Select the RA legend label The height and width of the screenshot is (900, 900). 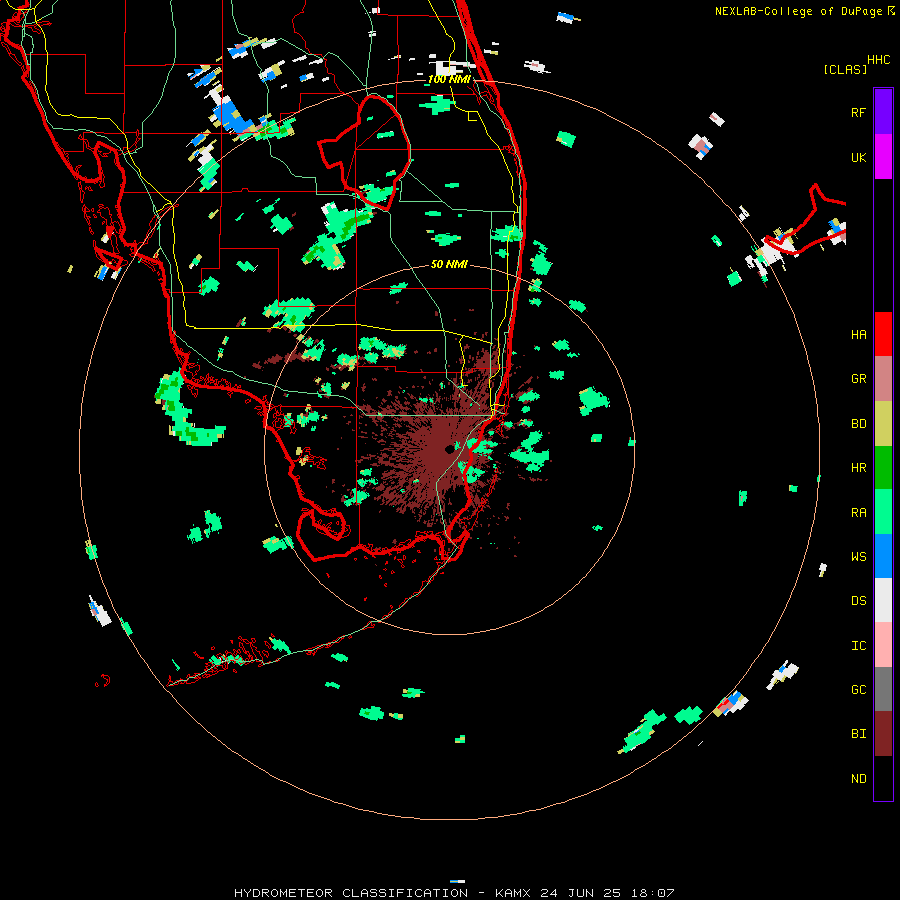[858, 513]
